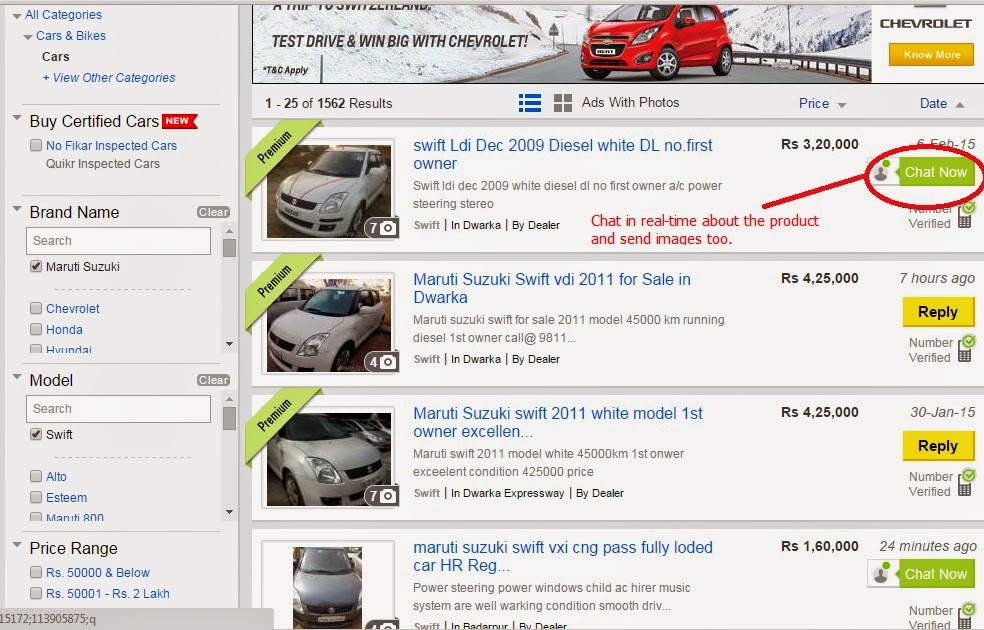Viewport: 984px width, 630px height.
Task: Clear the Model filter
Action: tap(213, 380)
